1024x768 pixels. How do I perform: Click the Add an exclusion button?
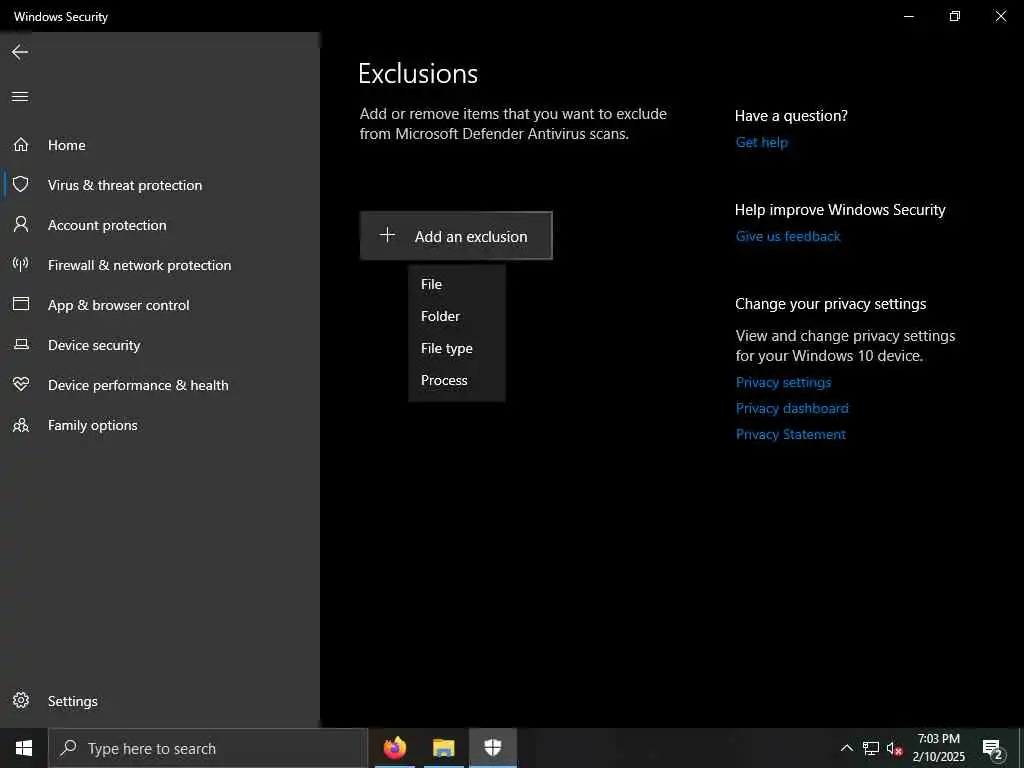coord(456,236)
